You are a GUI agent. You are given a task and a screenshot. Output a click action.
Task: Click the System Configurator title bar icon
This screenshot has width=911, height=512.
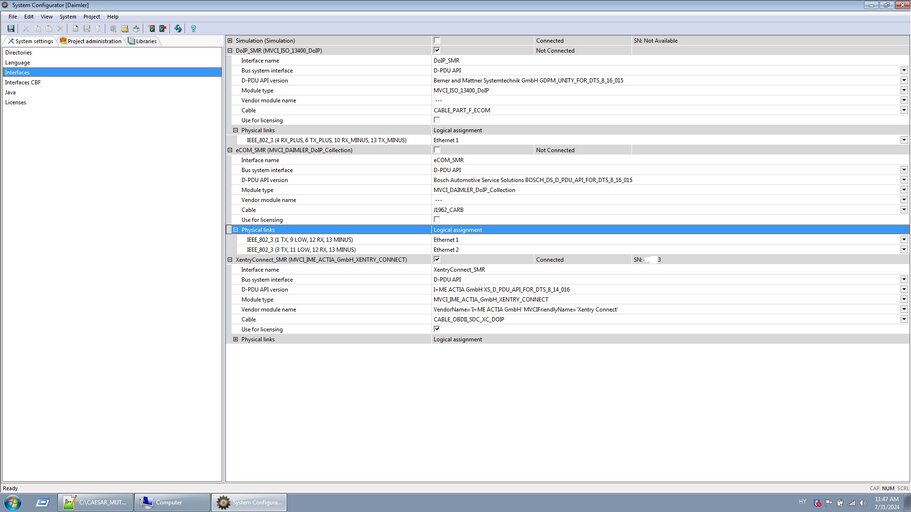5,5
